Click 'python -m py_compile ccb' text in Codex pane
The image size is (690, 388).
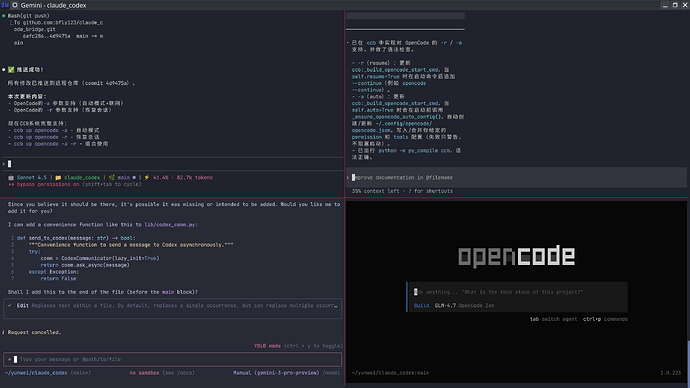pyautogui.click(x=415, y=150)
